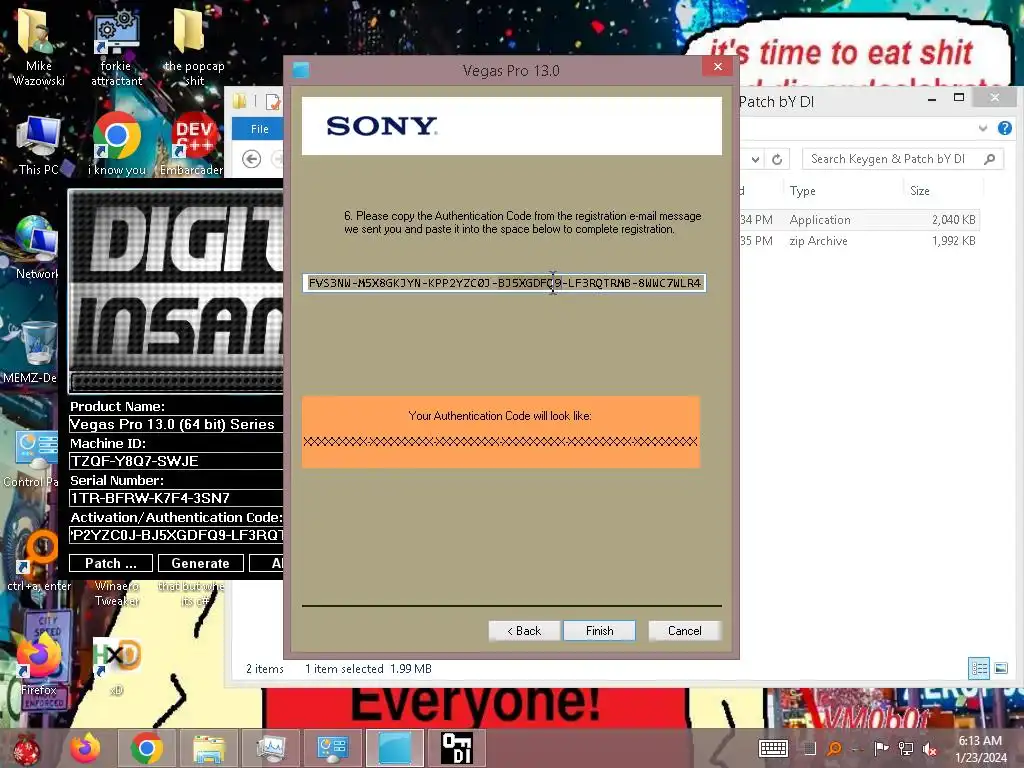Open the Mike Wazowski folder icon

click(38, 46)
